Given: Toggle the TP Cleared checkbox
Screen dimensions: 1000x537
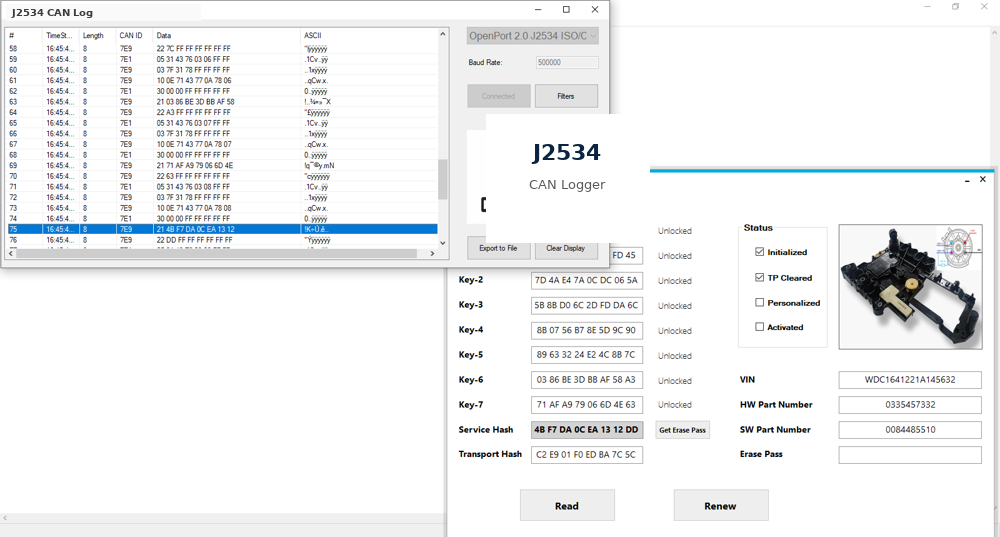Looking at the screenshot, I should coord(759,277).
